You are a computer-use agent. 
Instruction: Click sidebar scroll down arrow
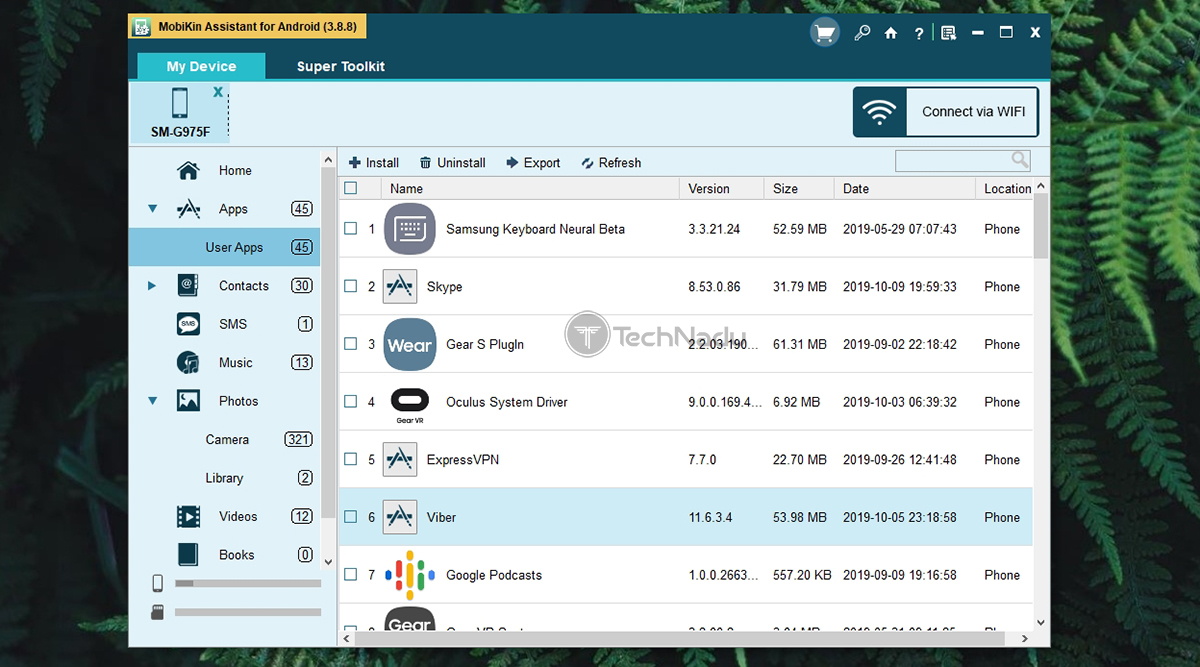[x=328, y=562]
